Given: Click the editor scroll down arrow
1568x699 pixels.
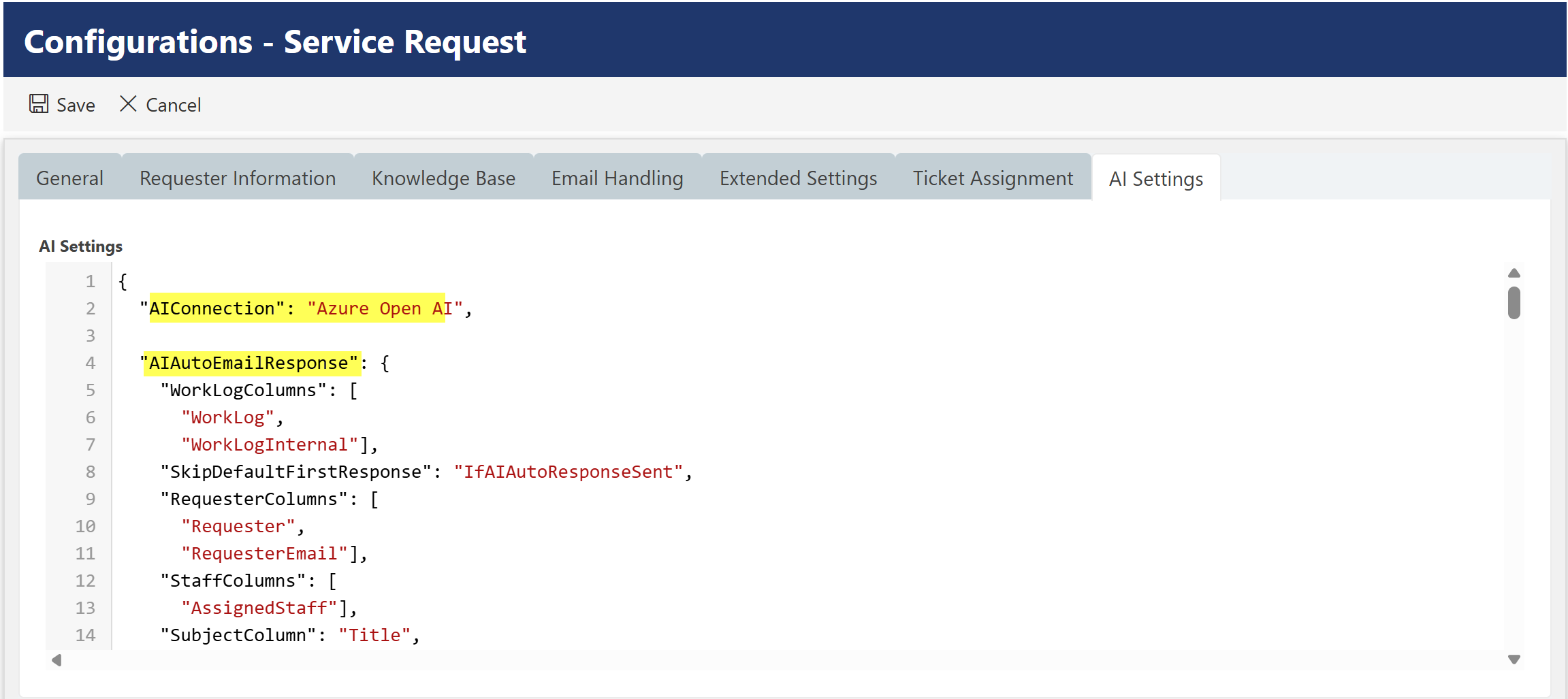Looking at the screenshot, I should [1514, 660].
